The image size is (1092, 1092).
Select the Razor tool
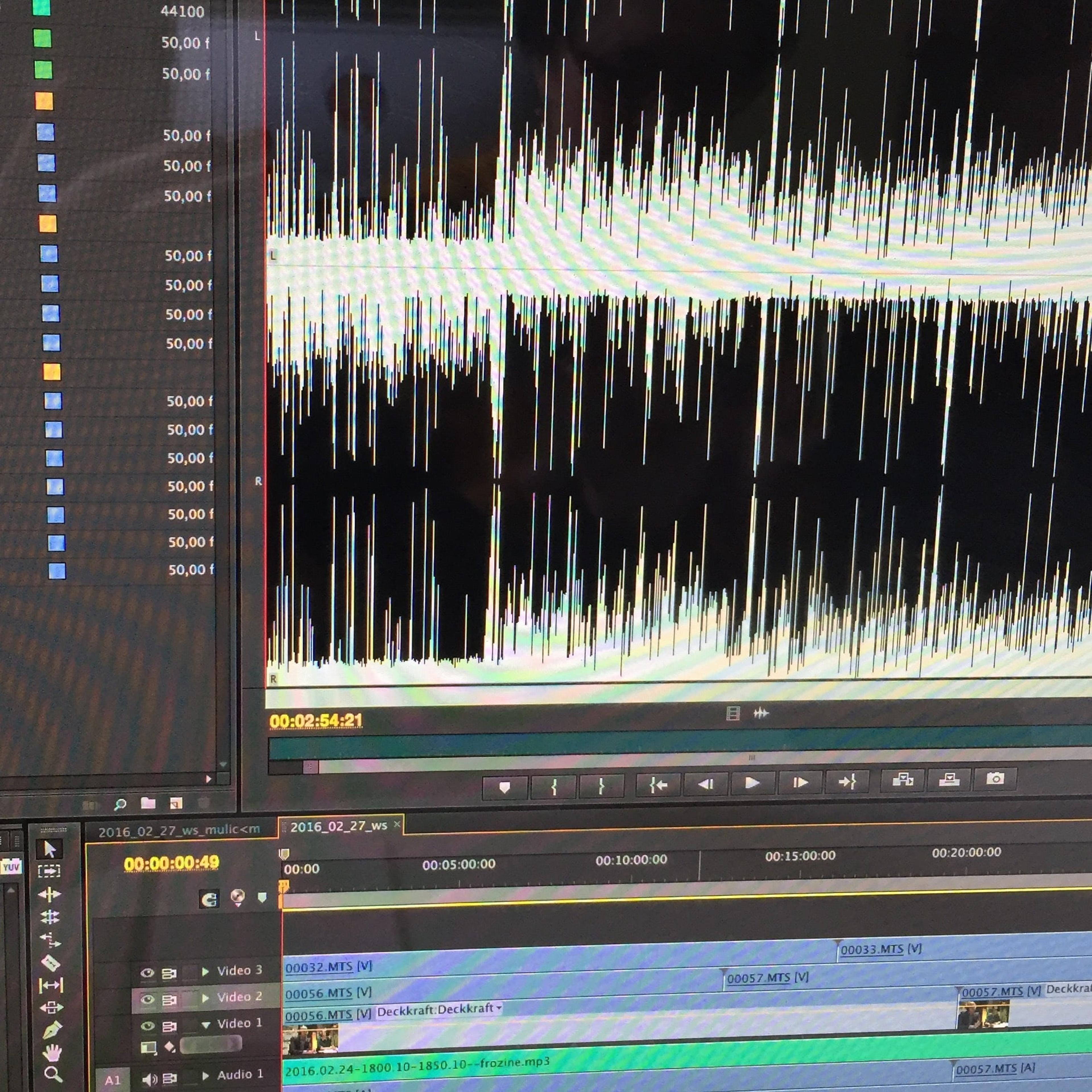tap(51, 963)
